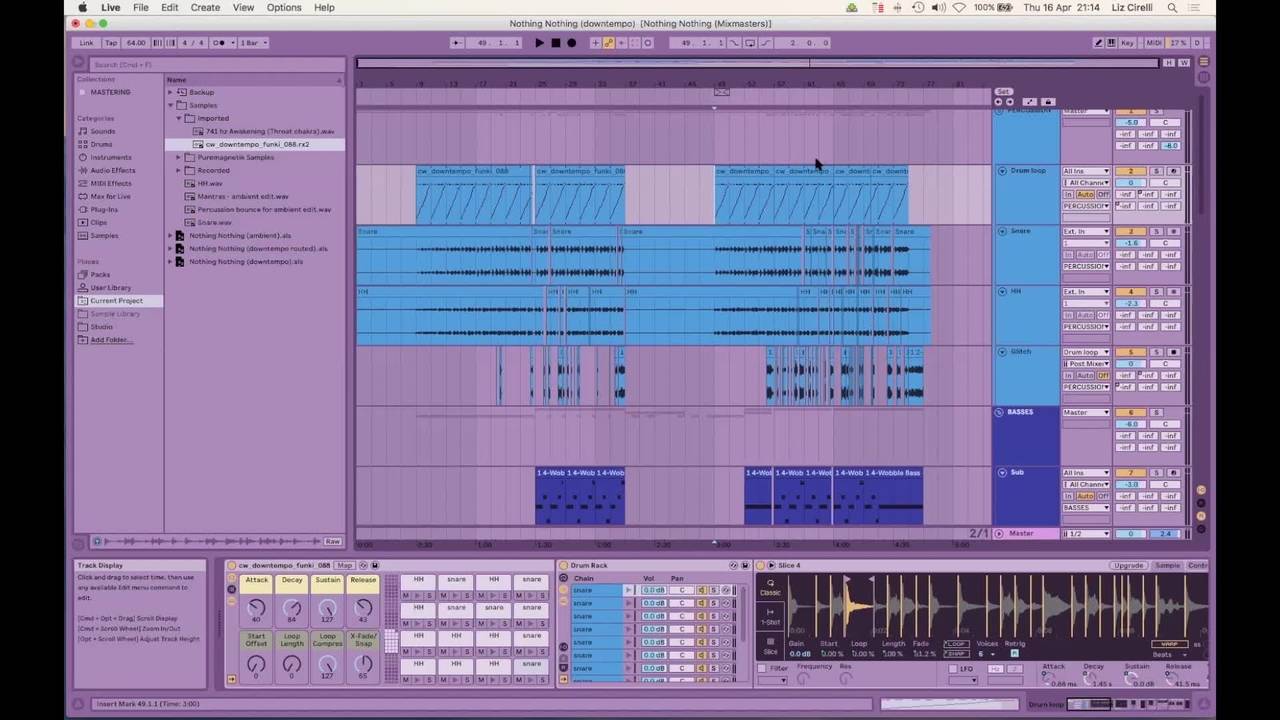Click the Tap tempo button
Image resolution: width=1280 pixels, height=720 pixels.
[x=111, y=43]
